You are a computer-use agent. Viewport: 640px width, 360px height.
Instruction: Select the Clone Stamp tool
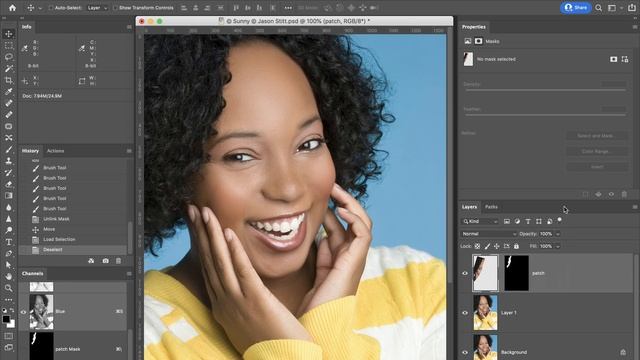coord(9,161)
